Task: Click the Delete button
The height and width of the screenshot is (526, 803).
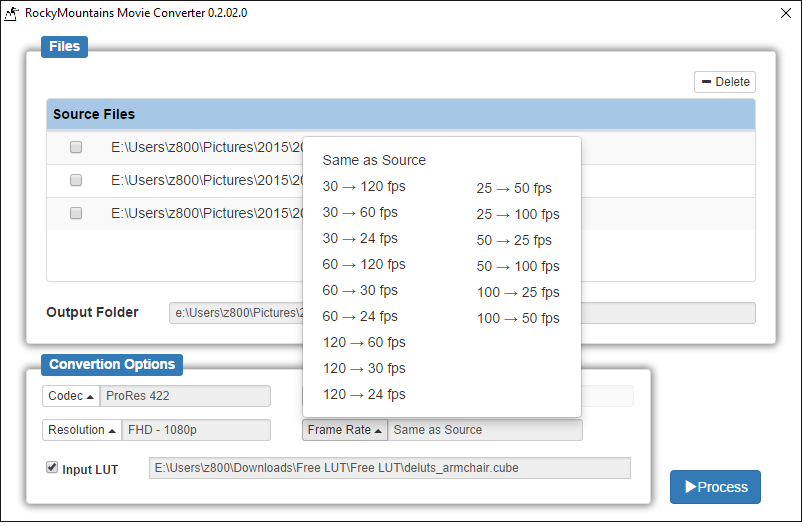Action: [724, 82]
